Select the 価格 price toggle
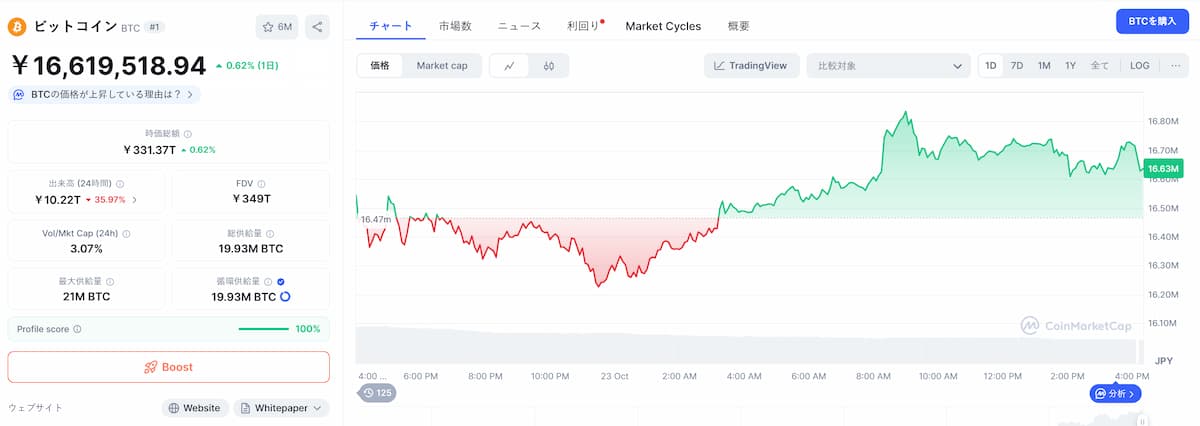The width and height of the screenshot is (1200, 426). tap(380, 66)
